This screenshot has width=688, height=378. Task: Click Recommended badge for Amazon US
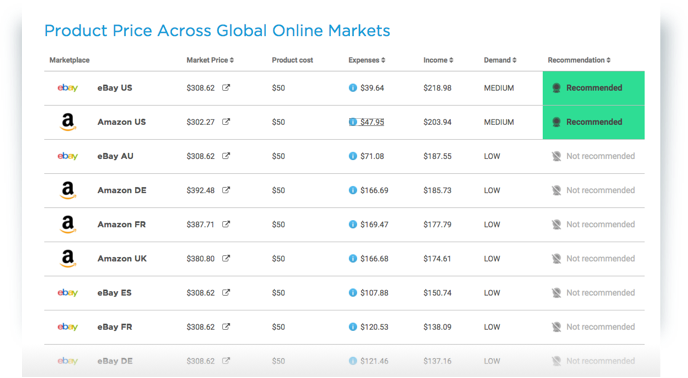(x=594, y=122)
